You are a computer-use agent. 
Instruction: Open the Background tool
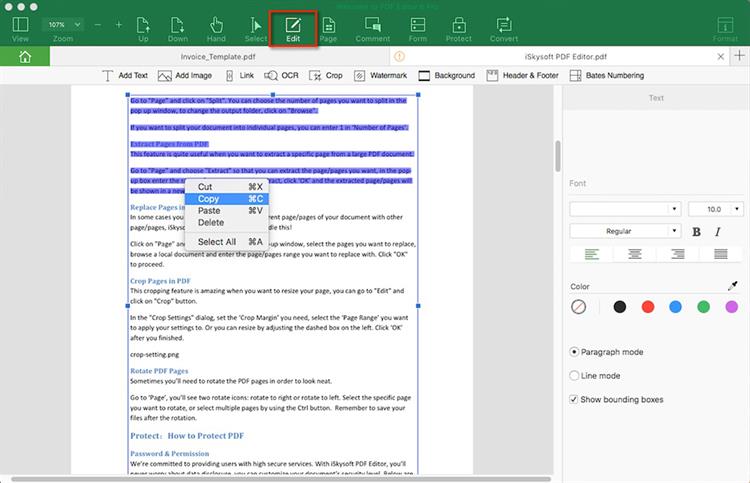click(x=447, y=76)
